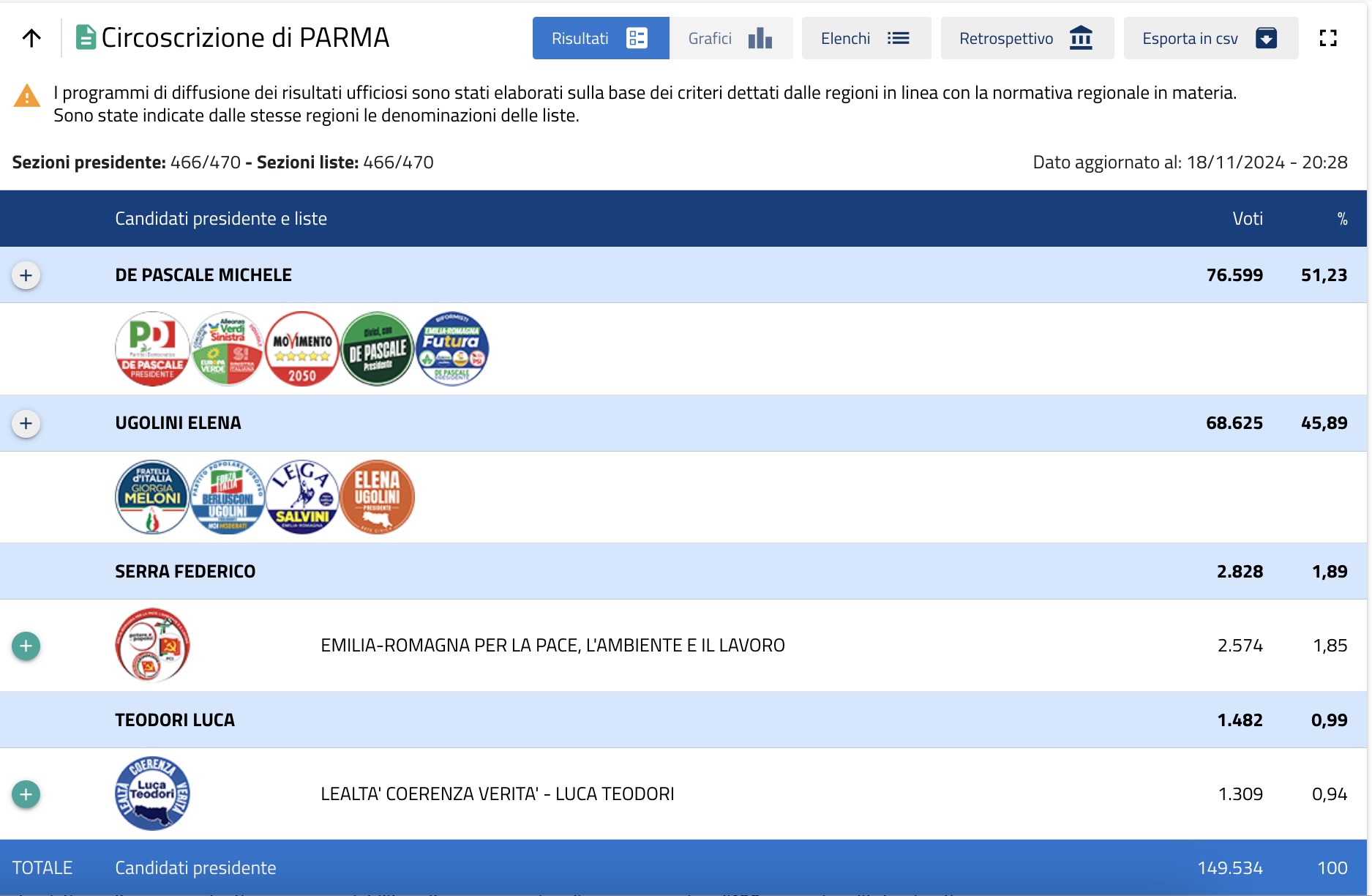Click the Alleanza Verdi Sinistra logo
1372x896 pixels.
228,349
